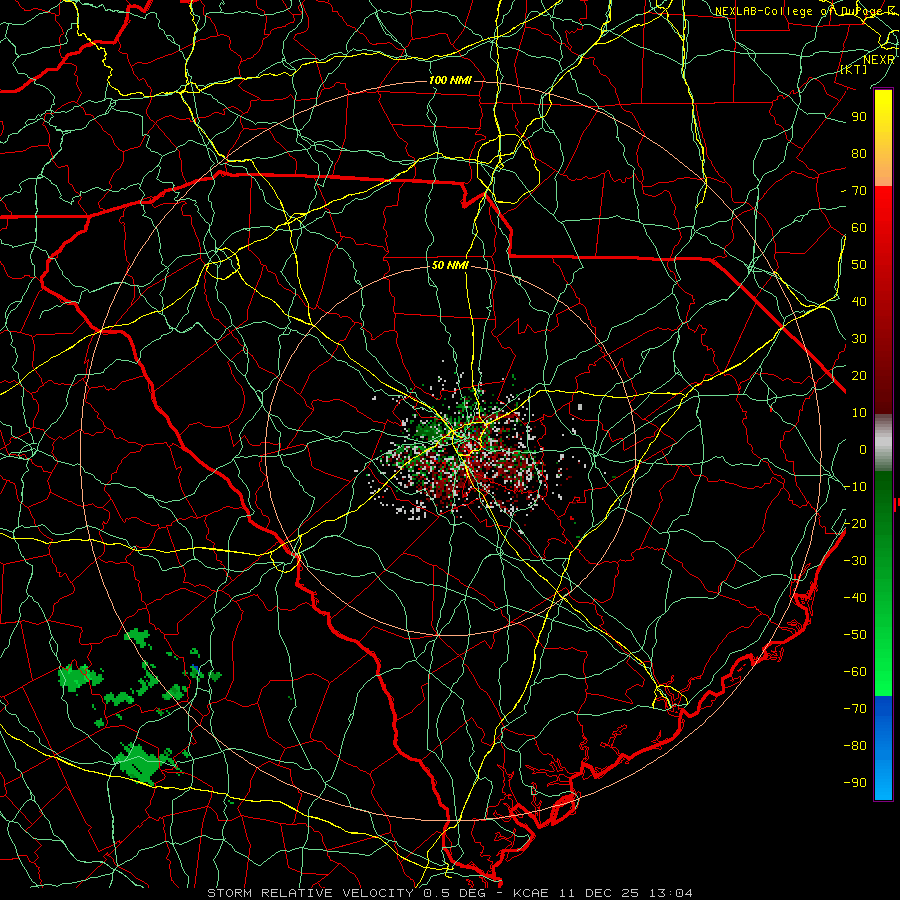Click the '-50' value on velocity scale
Viewport: 900px width, 900px height.
[x=855, y=634]
